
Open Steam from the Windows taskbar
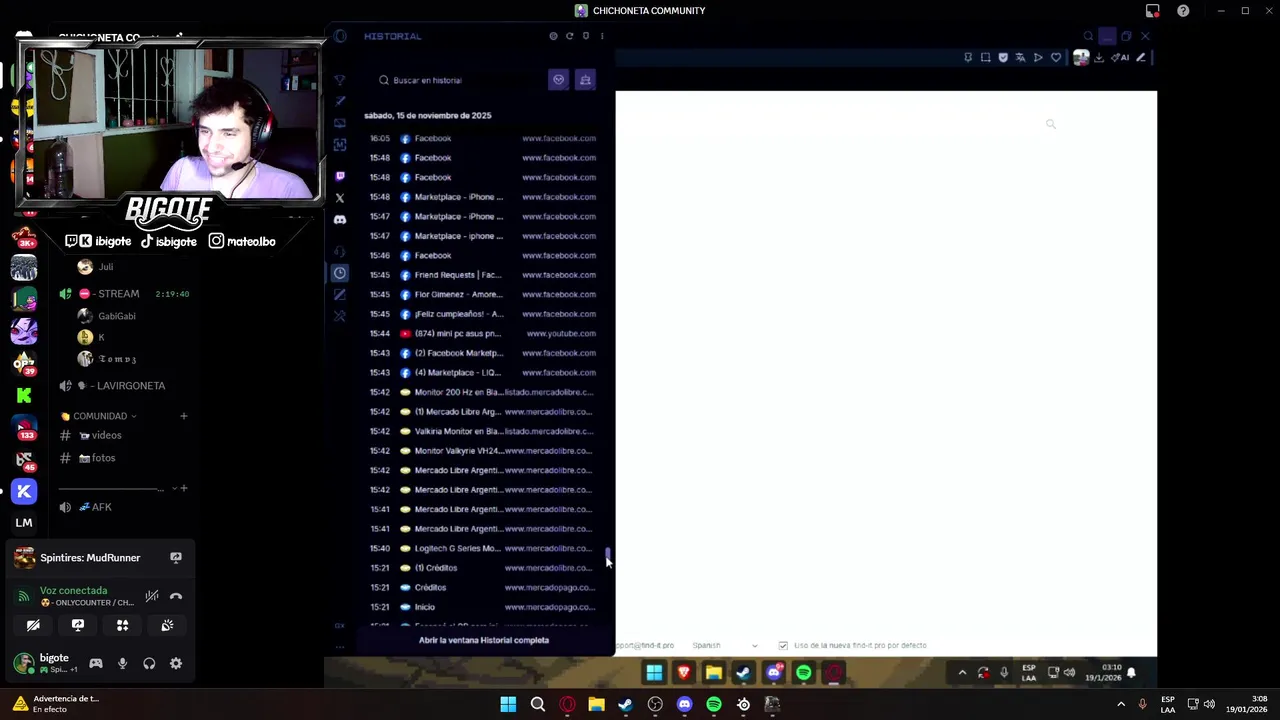[x=626, y=704]
